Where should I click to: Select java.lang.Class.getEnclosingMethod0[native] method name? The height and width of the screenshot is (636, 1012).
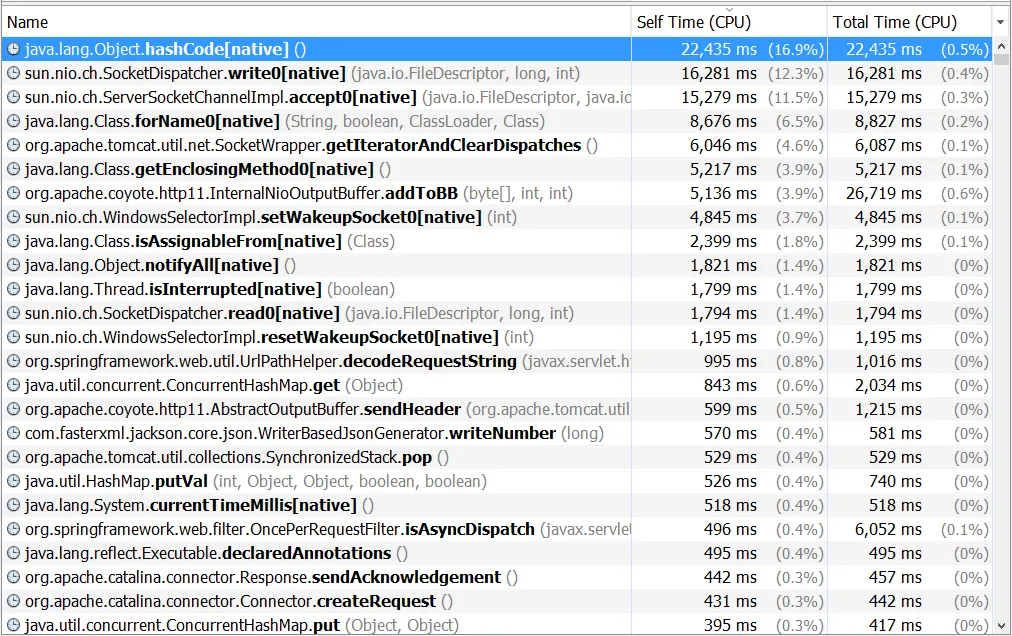199,170
